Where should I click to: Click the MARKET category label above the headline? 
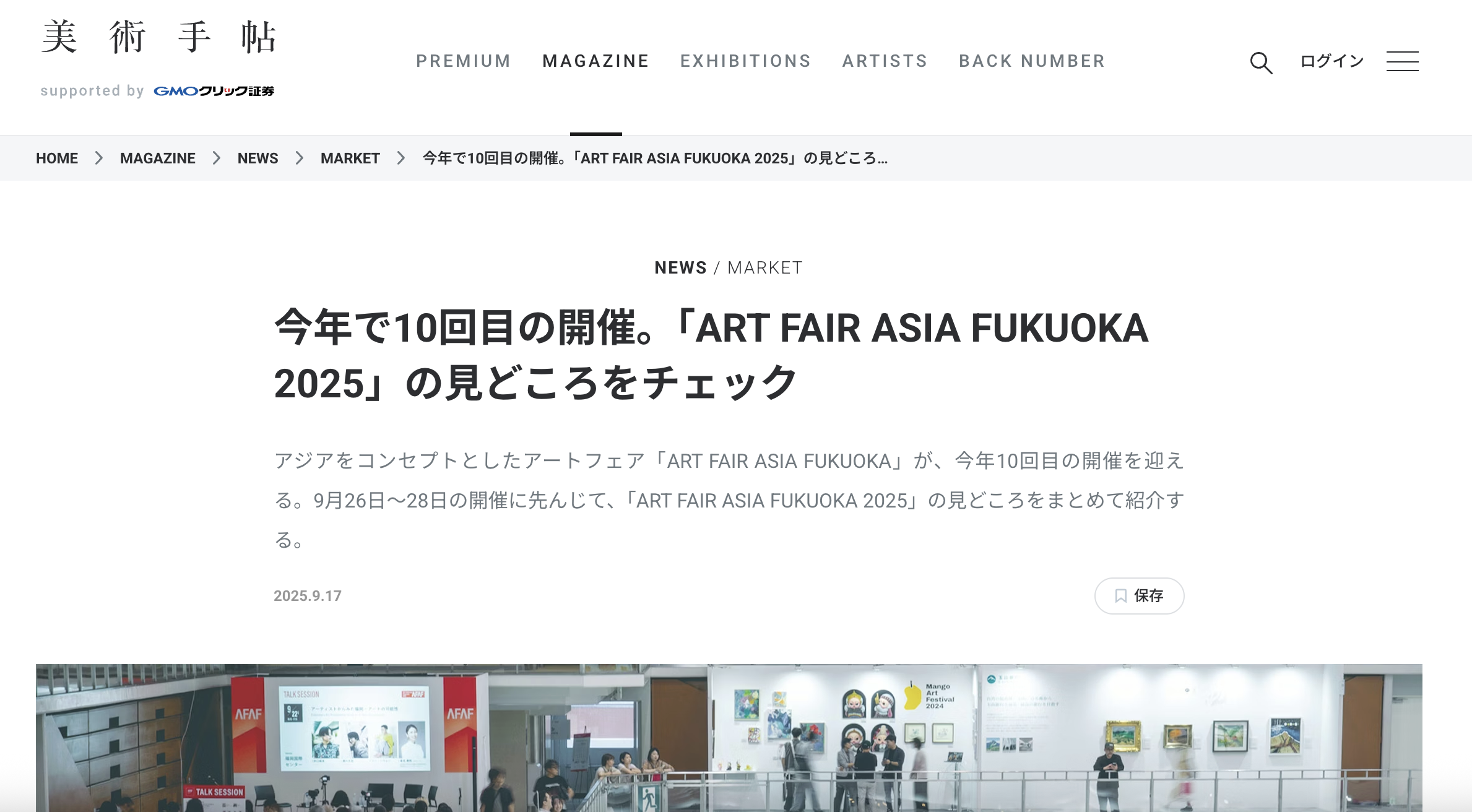pos(764,268)
